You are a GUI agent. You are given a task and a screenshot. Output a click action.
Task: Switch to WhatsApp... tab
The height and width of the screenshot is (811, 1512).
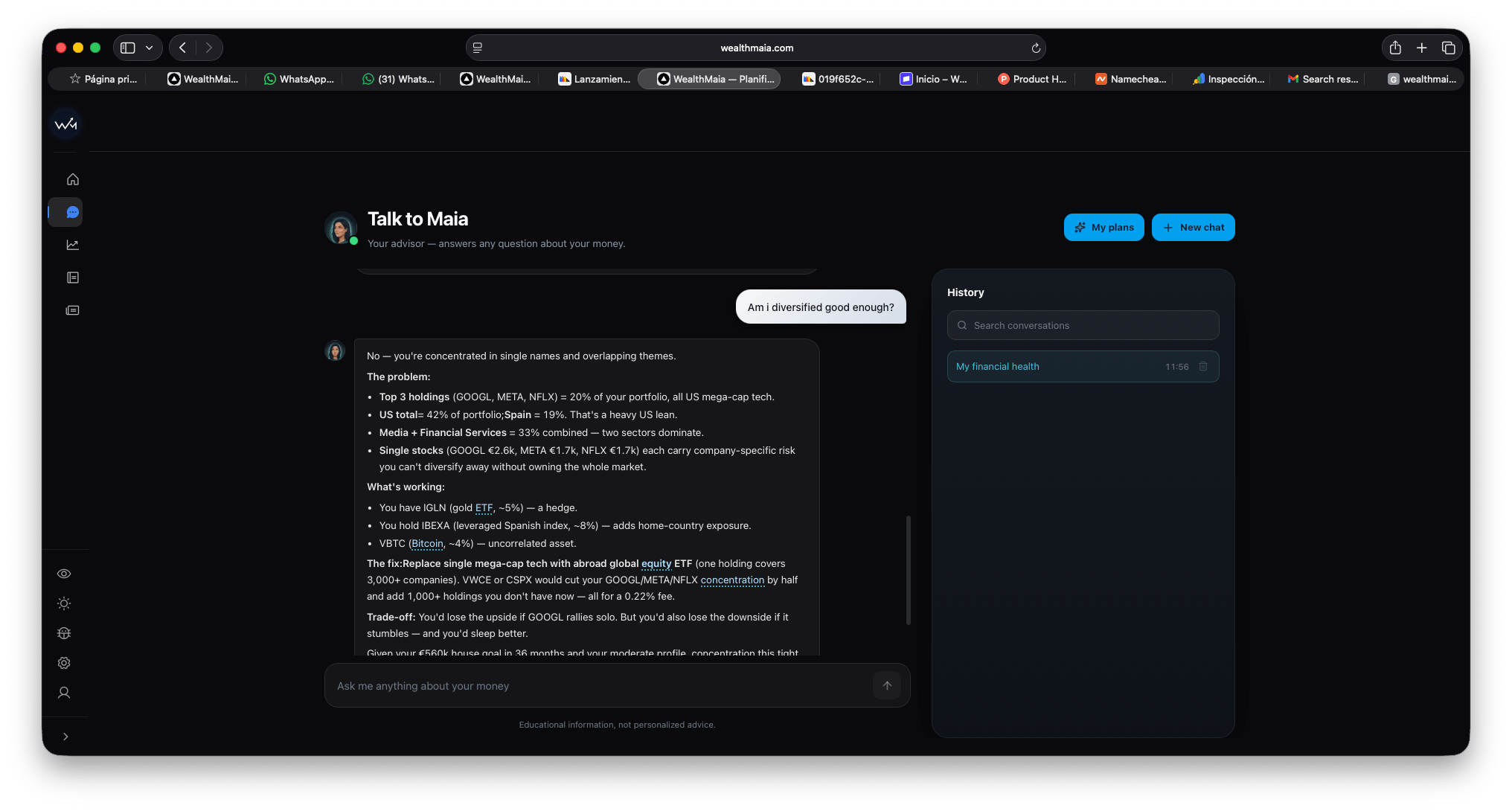point(298,79)
